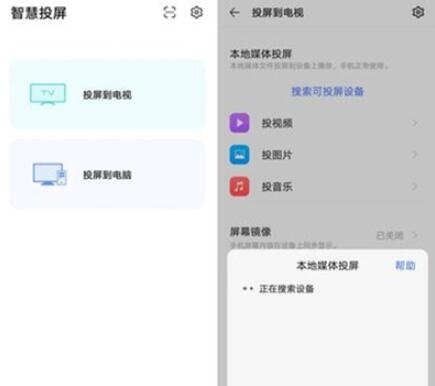Image resolution: width=435 pixels, height=386 pixels.
Task: Open settings gear on 投屏到电视 screen
Action: [418, 12]
